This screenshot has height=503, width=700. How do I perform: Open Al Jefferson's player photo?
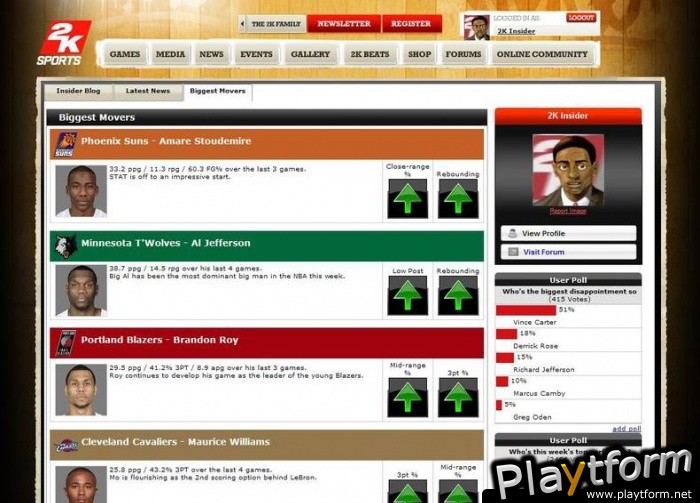click(x=81, y=291)
